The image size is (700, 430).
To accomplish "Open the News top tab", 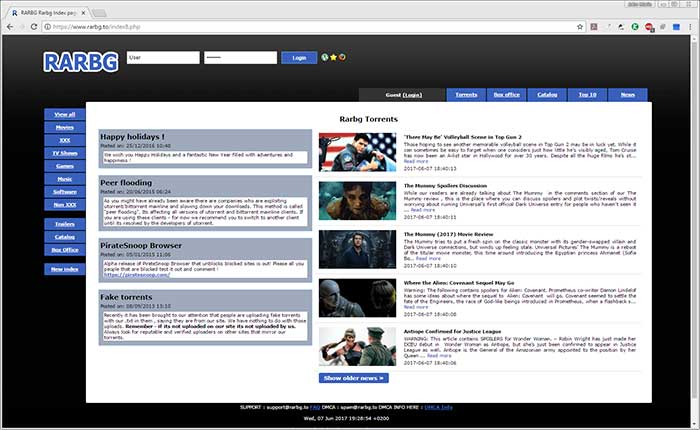I will pyautogui.click(x=628, y=95).
